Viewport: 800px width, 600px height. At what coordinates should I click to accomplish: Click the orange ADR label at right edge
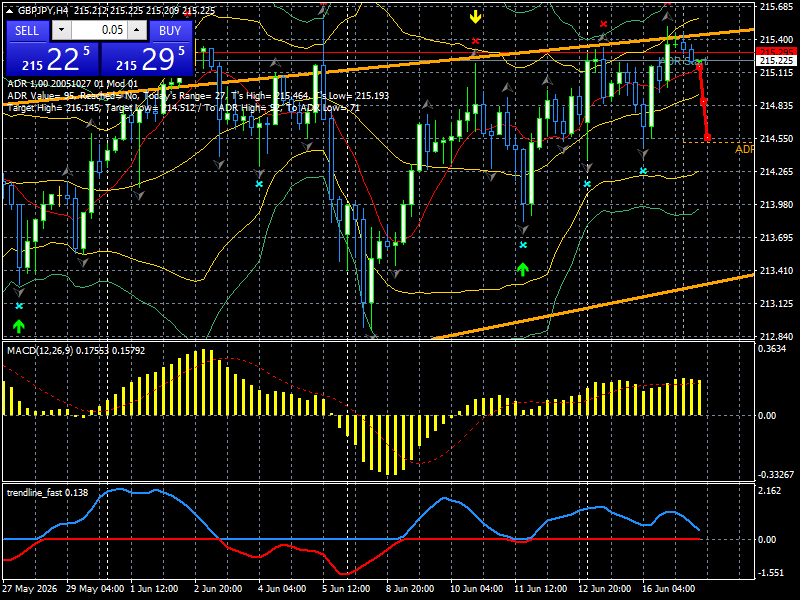point(744,149)
